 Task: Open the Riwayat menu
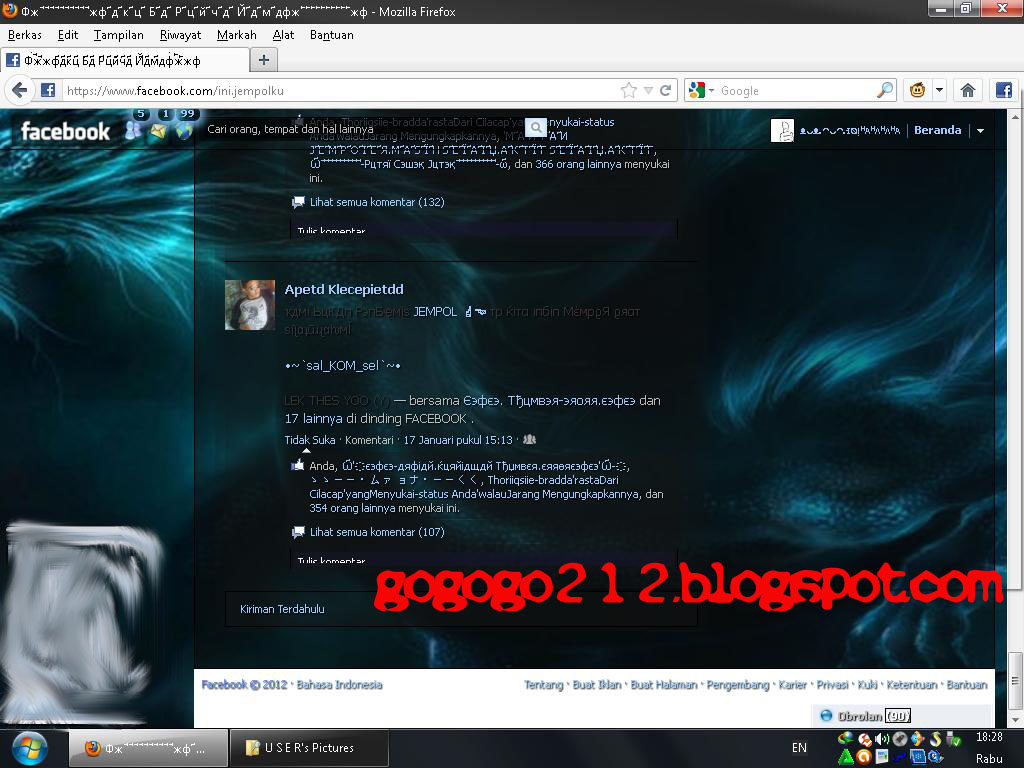pos(180,35)
